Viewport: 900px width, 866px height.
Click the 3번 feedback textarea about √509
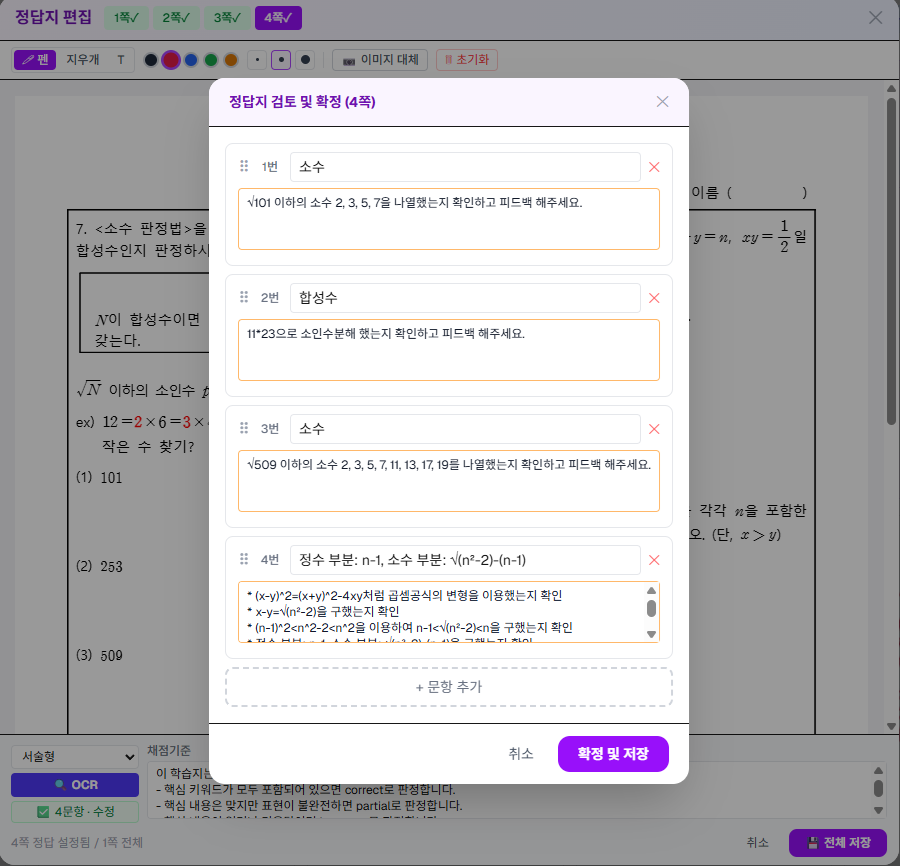point(449,481)
